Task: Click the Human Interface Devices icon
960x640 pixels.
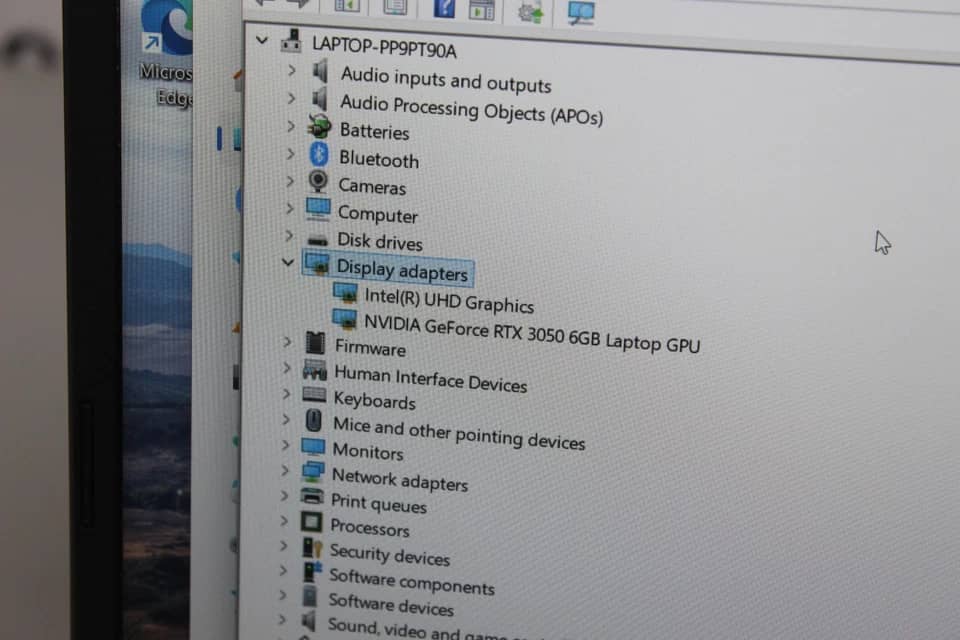Action: [x=315, y=370]
